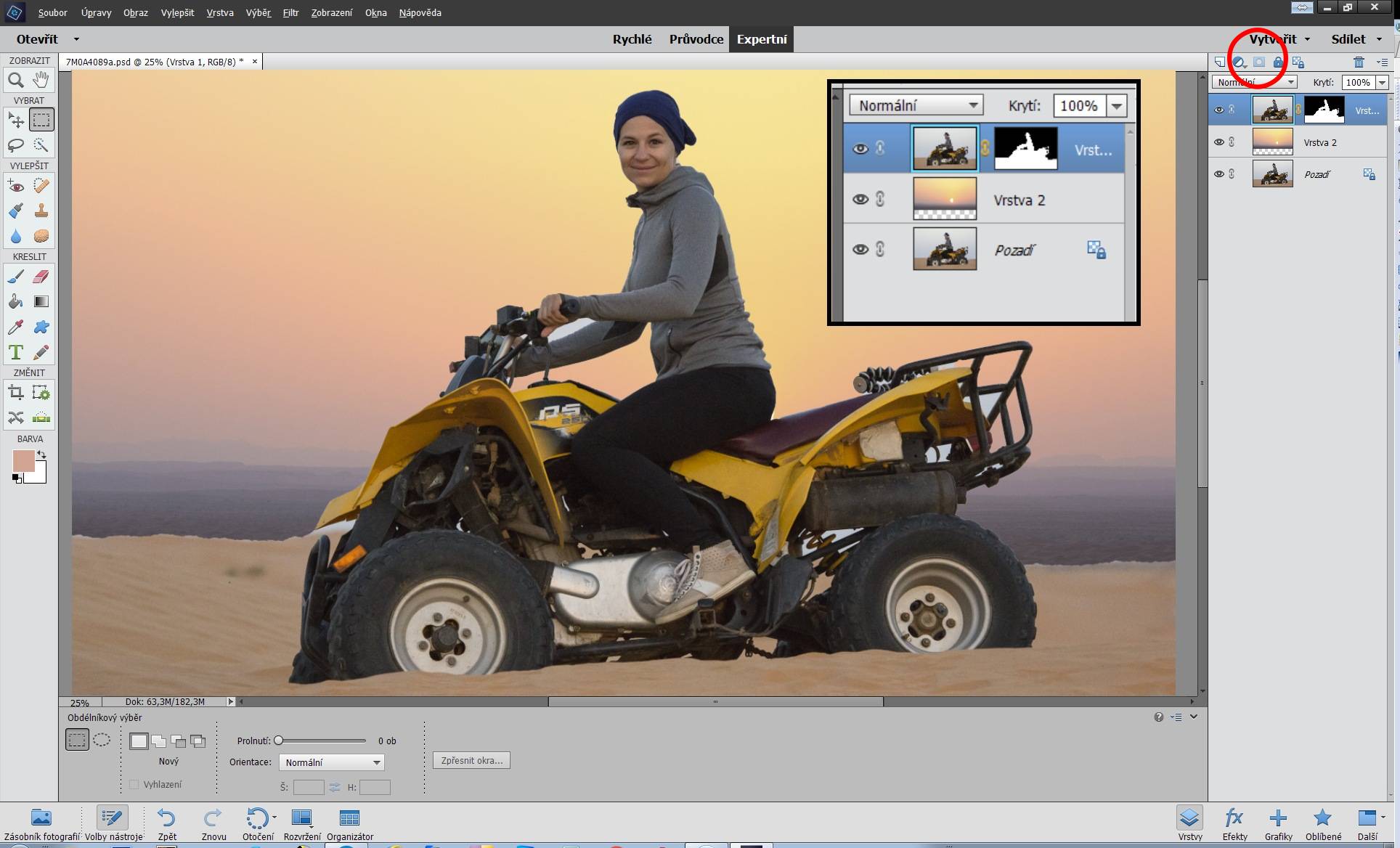Select the Zoom magnifier tool
Image resolution: width=1400 pixels, height=848 pixels.
(x=15, y=80)
